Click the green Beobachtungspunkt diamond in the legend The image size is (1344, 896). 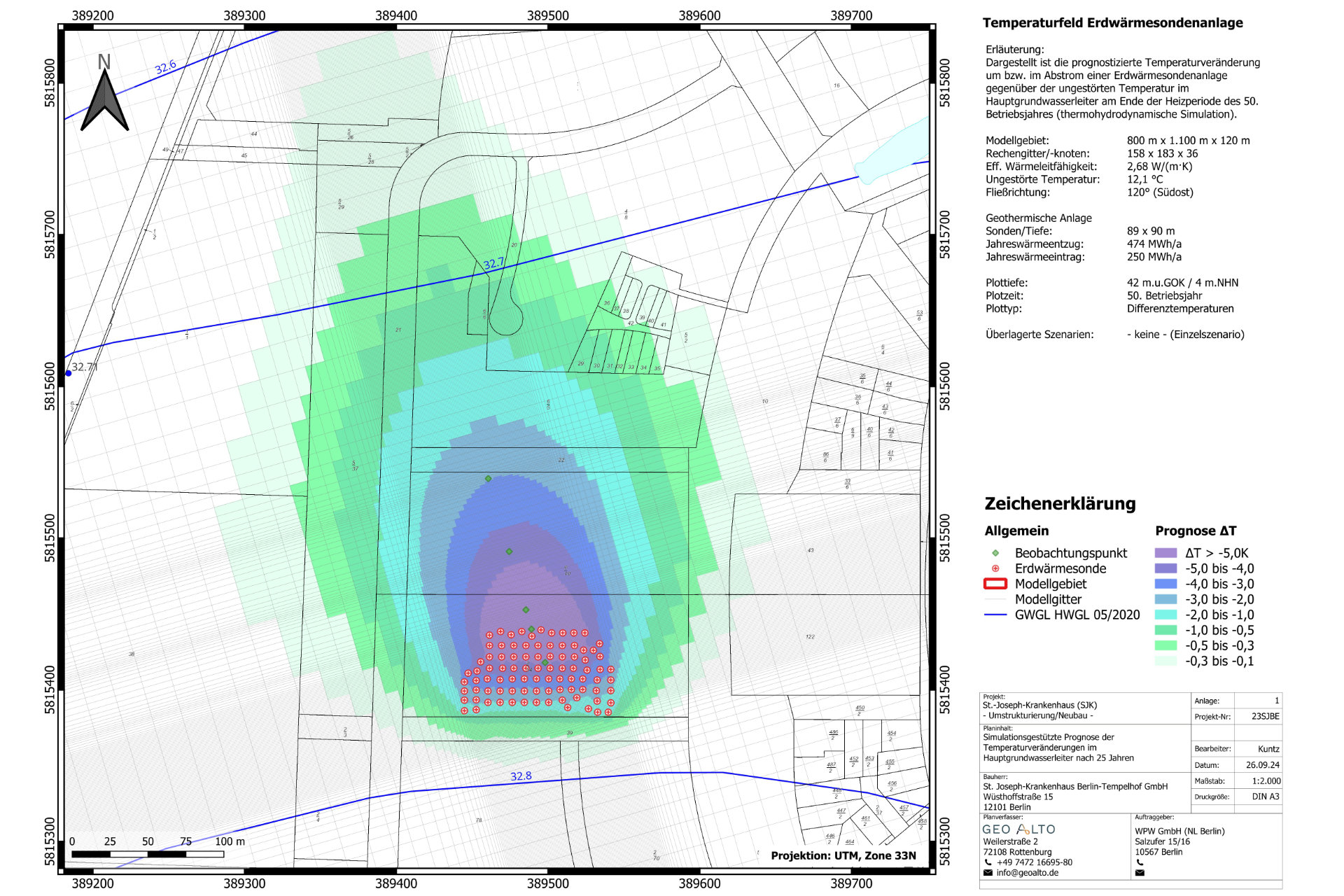[995, 553]
